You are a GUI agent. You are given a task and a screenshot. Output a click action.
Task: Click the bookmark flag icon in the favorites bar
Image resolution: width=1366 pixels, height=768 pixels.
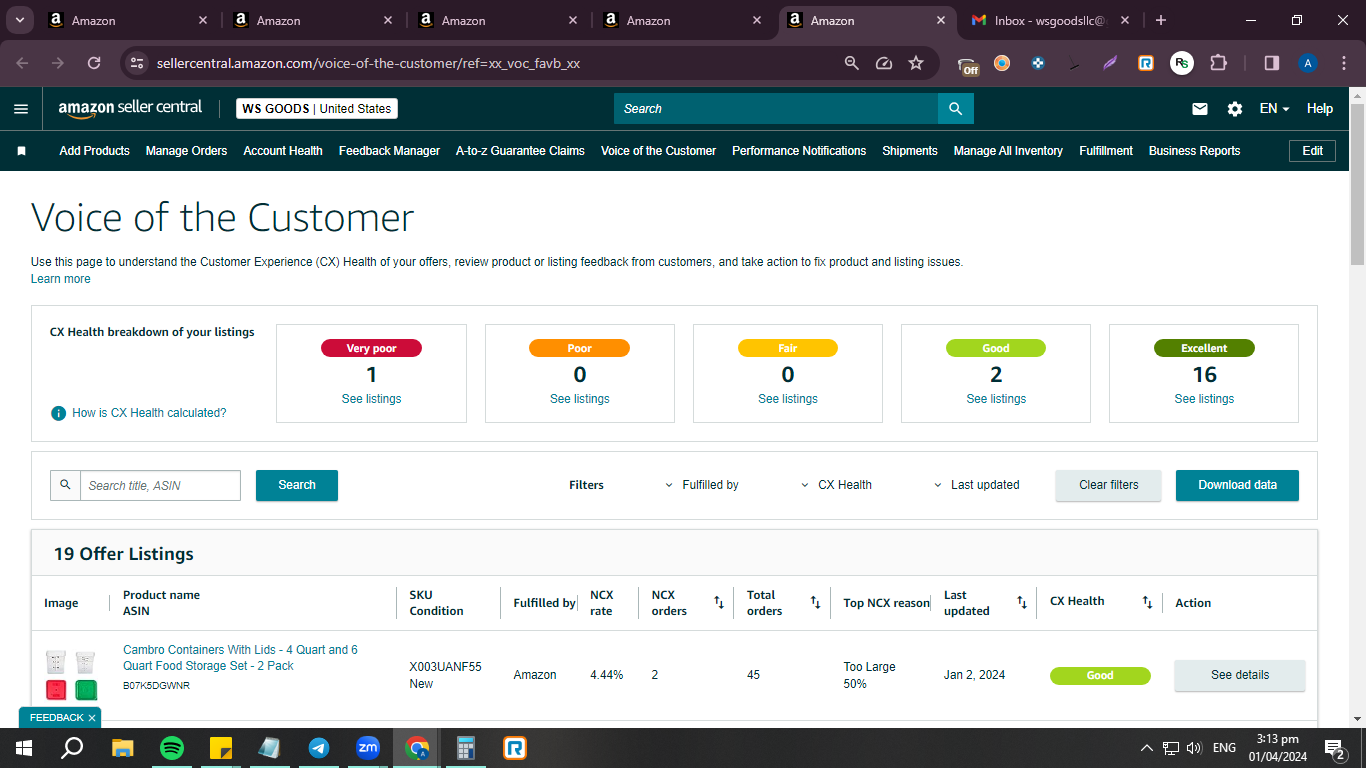coord(22,151)
